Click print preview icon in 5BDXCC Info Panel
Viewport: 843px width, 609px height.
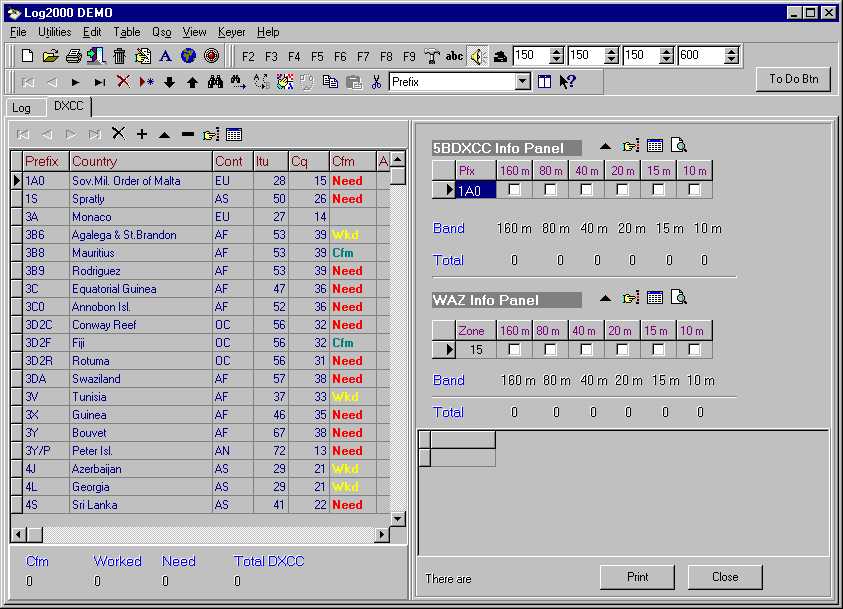[x=679, y=146]
